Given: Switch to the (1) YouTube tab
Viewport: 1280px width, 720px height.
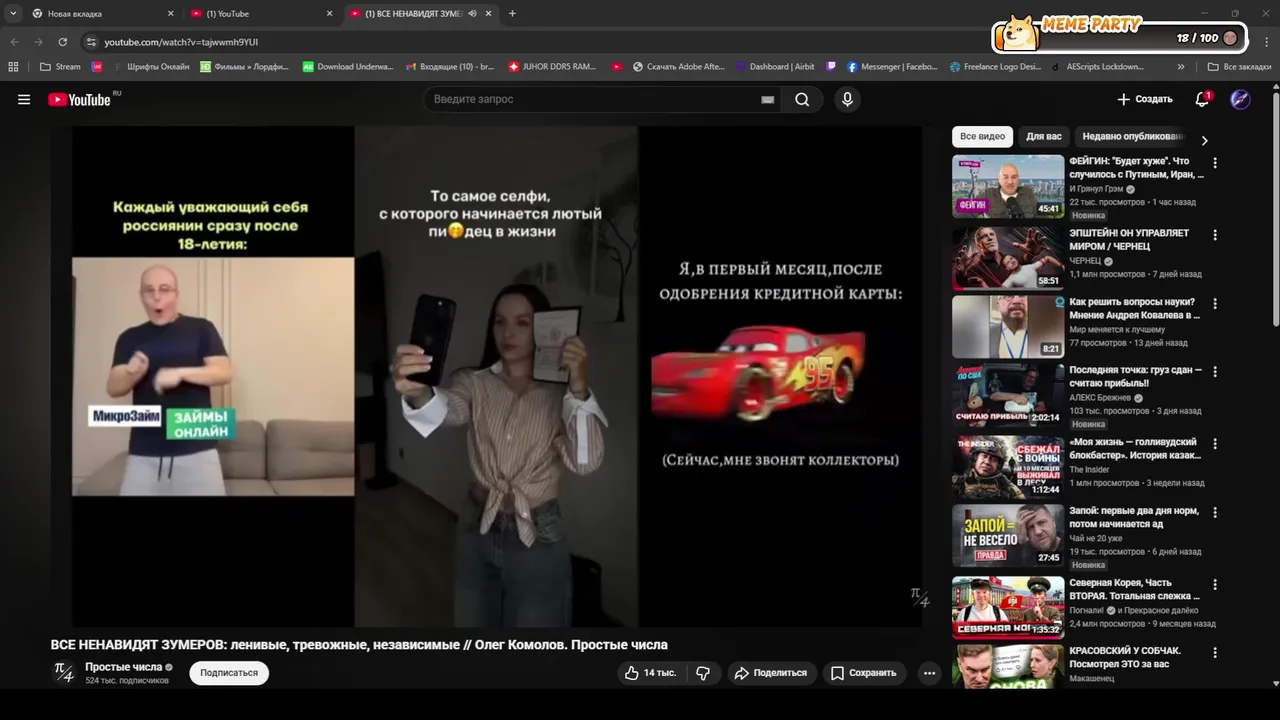Looking at the screenshot, I should pyautogui.click(x=260, y=14).
